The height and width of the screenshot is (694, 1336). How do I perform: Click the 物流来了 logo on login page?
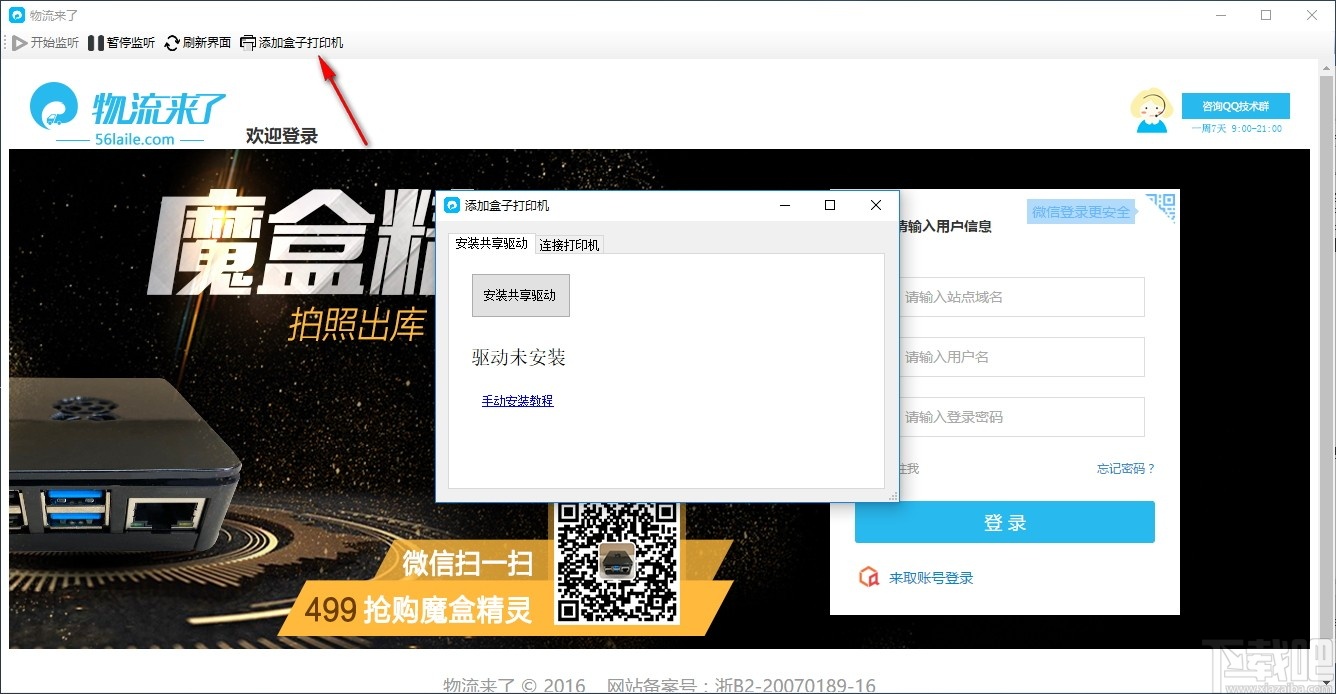(x=129, y=115)
